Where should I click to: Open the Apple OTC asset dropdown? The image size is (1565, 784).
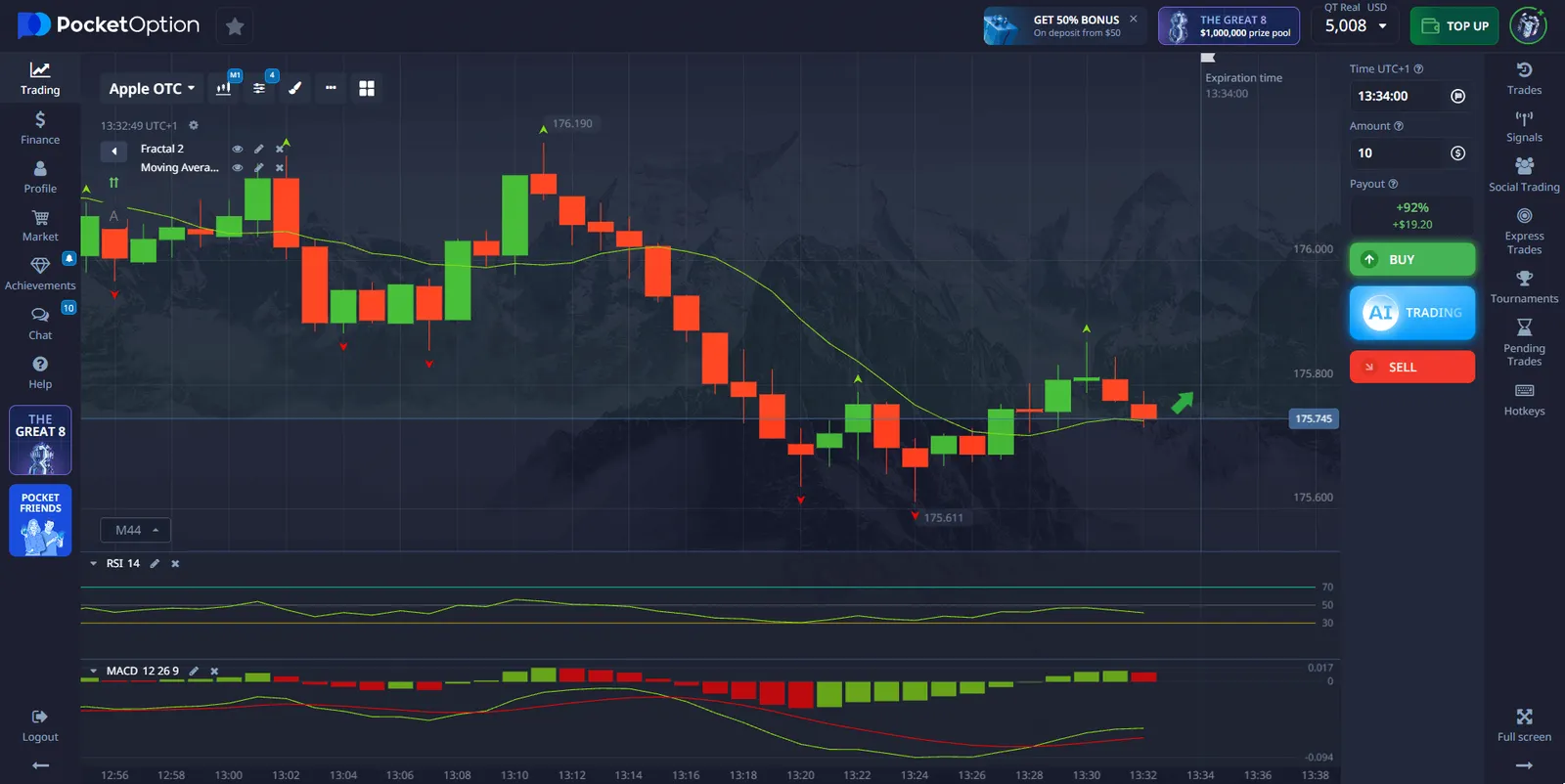coord(152,88)
